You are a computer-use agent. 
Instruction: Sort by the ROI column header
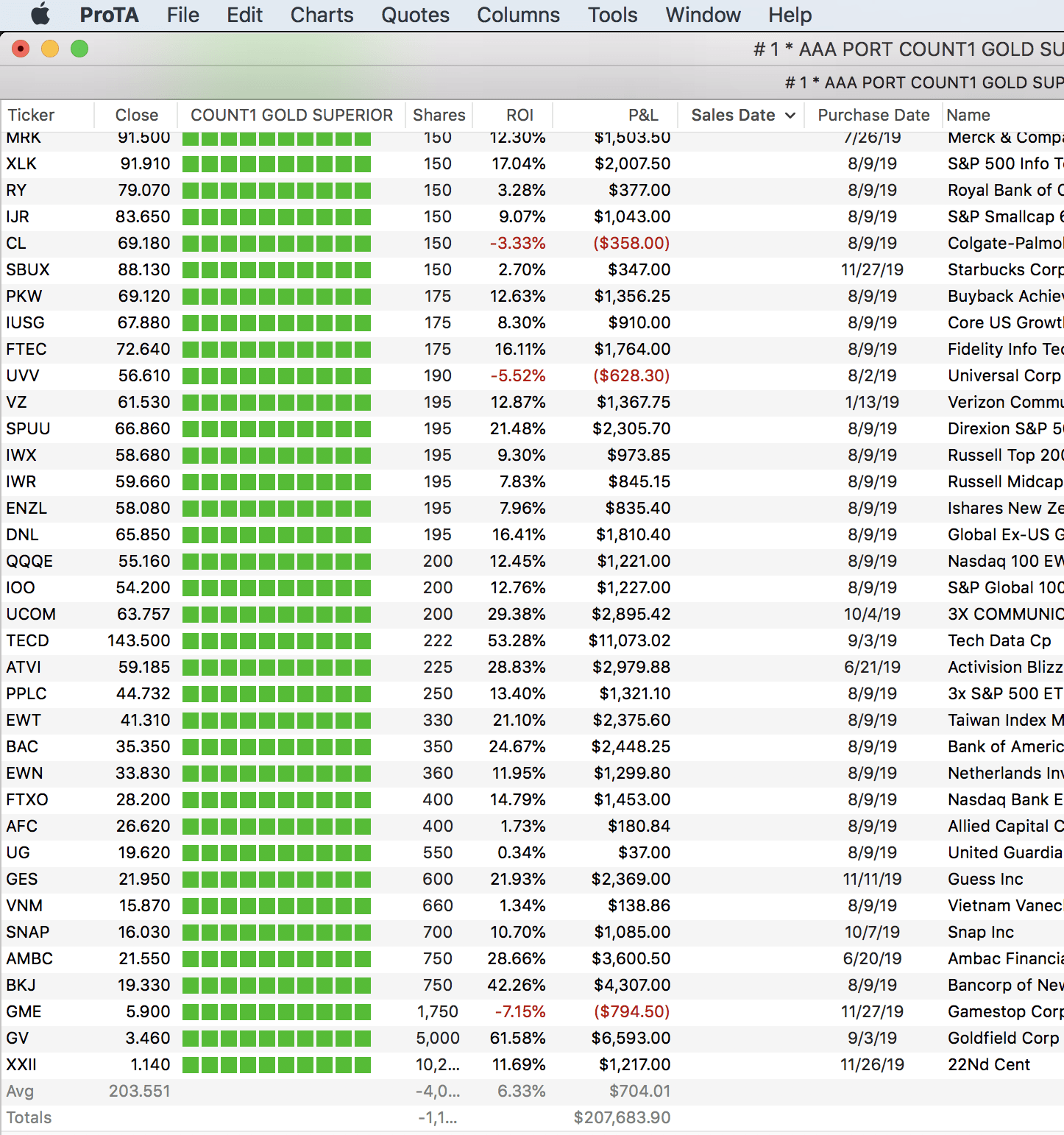pyautogui.click(x=519, y=115)
